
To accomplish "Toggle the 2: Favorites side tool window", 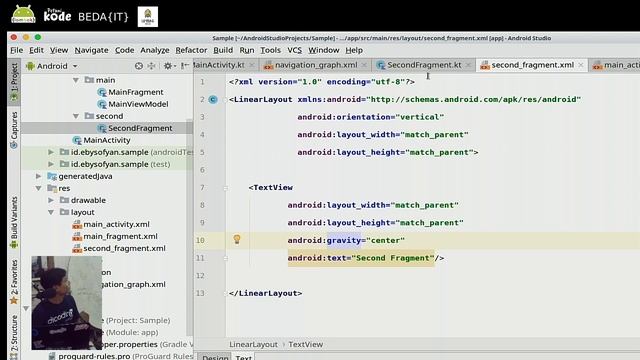I will click(x=14, y=282).
